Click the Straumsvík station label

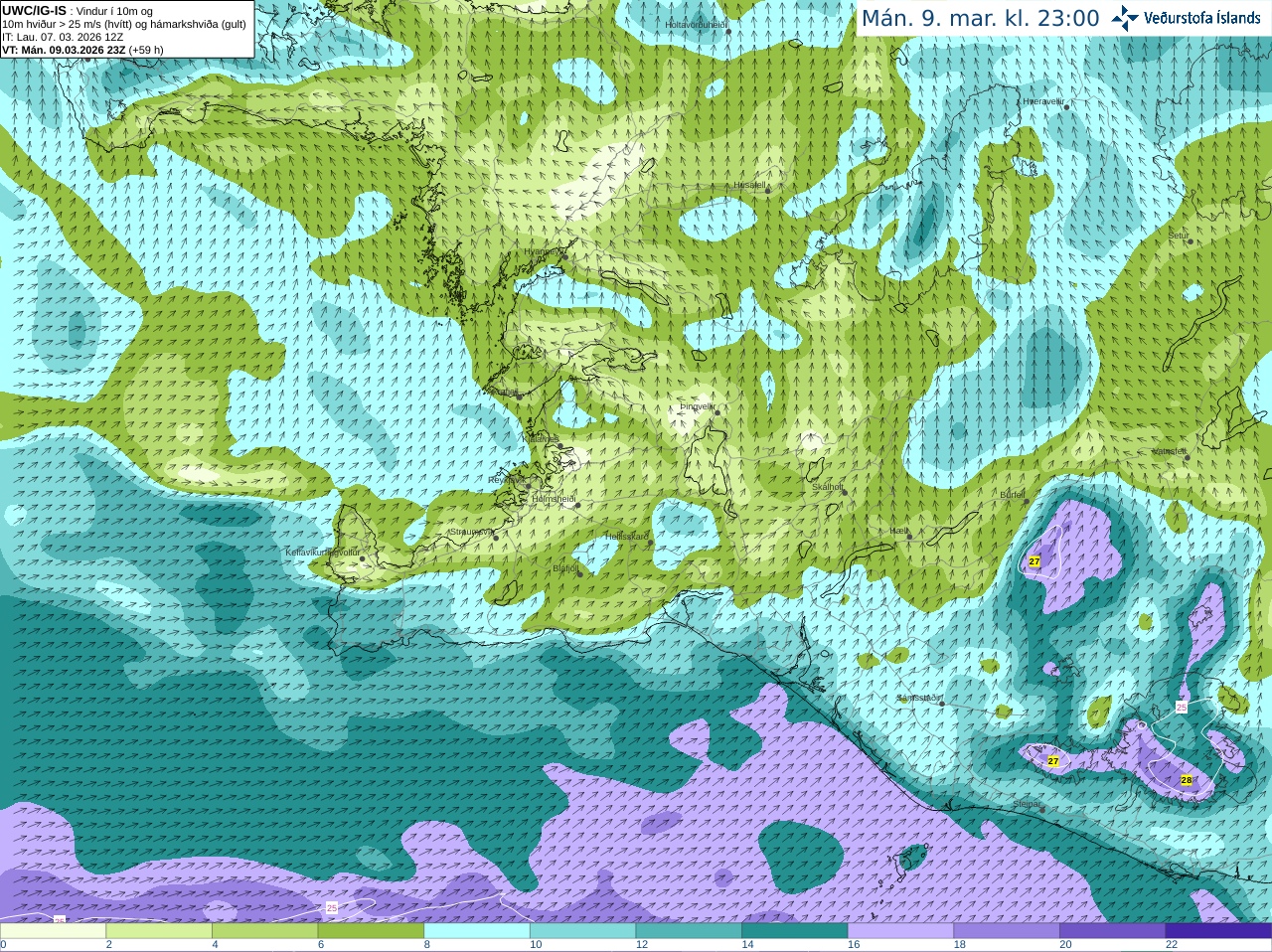471,532
